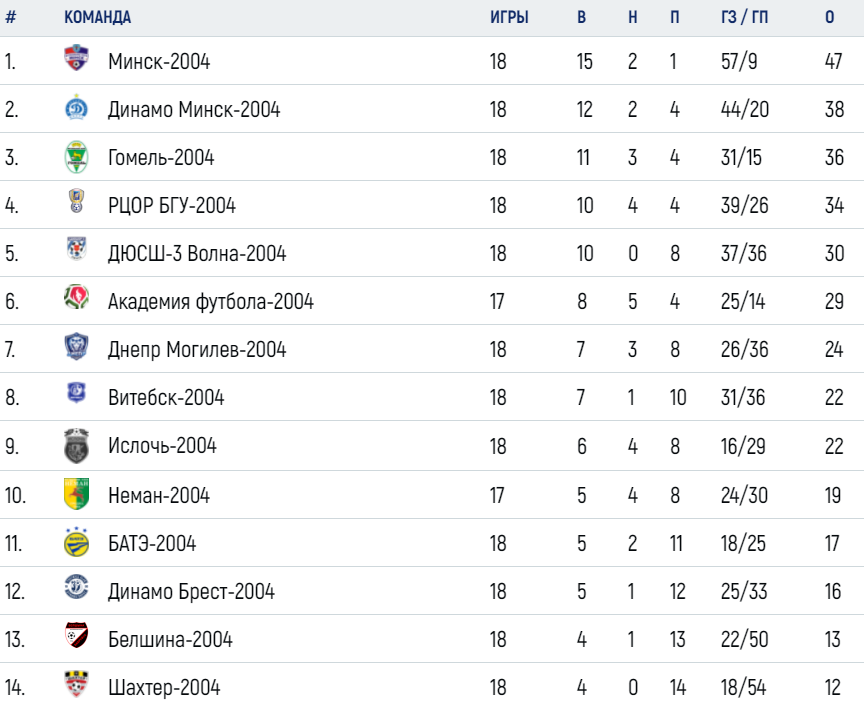This screenshot has width=864, height=706.
Task: Click the КОМАНДА column header
Action: [x=98, y=17]
